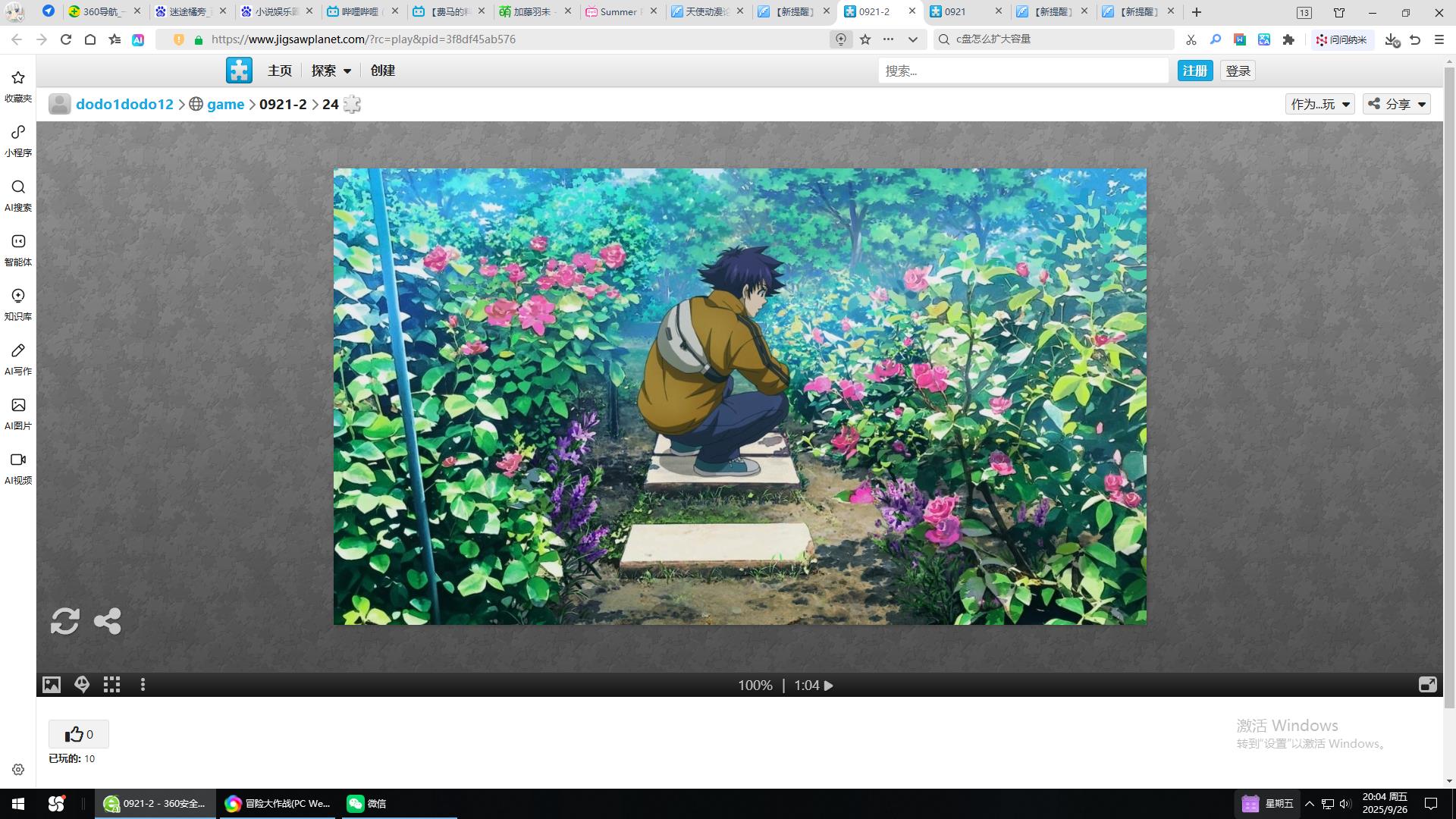Open the three-dot puzzle options menu
1456x819 pixels.
(143, 685)
